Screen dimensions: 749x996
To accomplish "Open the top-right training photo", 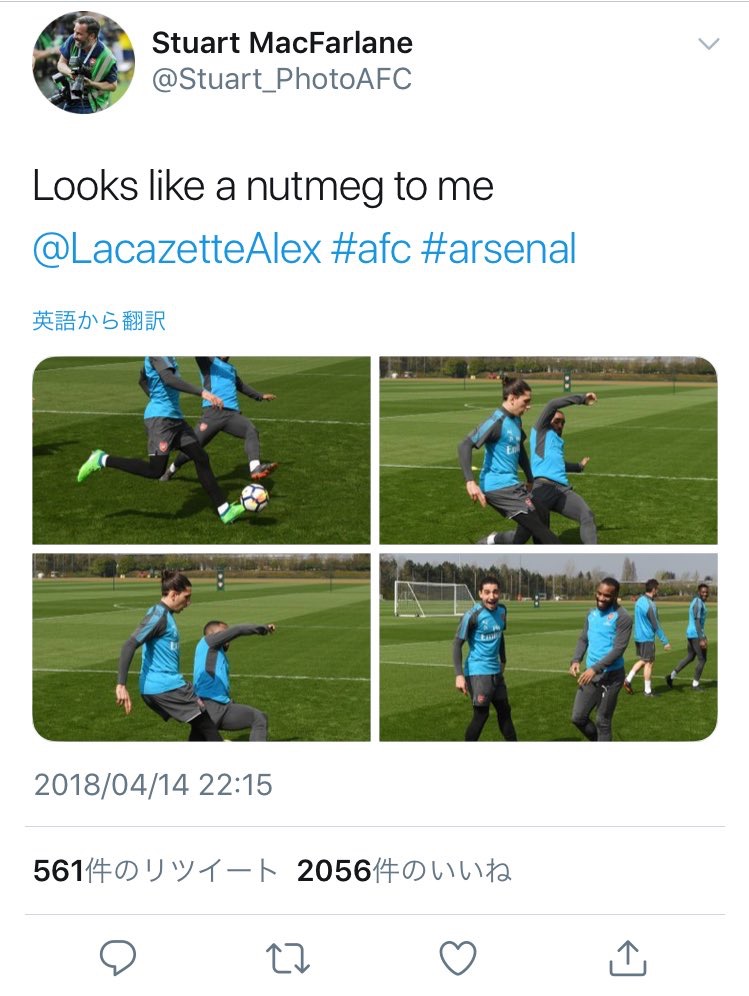I will pos(548,450).
